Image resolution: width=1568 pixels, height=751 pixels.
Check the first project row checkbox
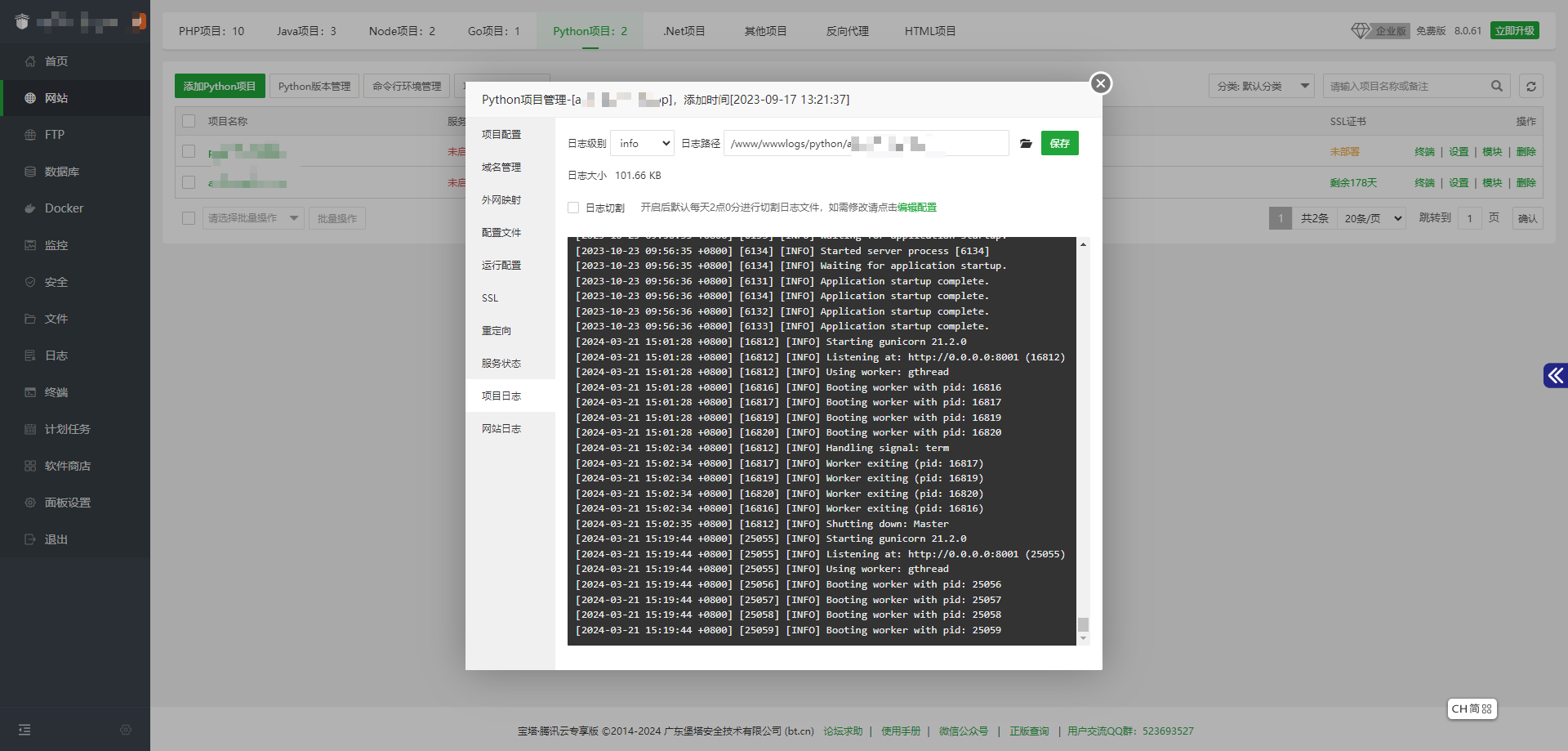point(189,151)
